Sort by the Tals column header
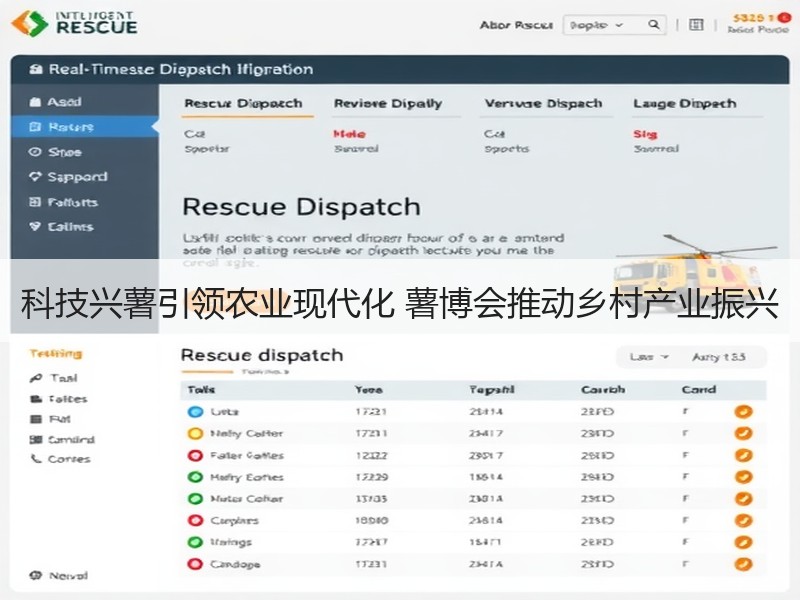The width and height of the screenshot is (800, 600). tap(201, 390)
